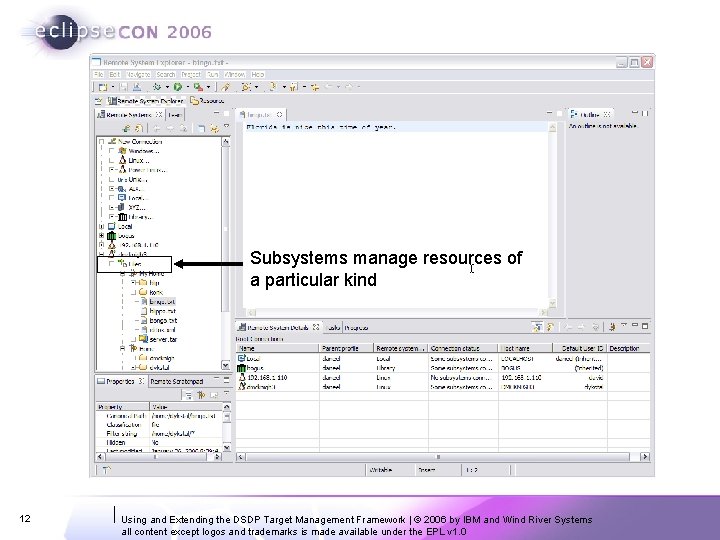Click the first icon in Remote System Details toolbar

[537, 326]
